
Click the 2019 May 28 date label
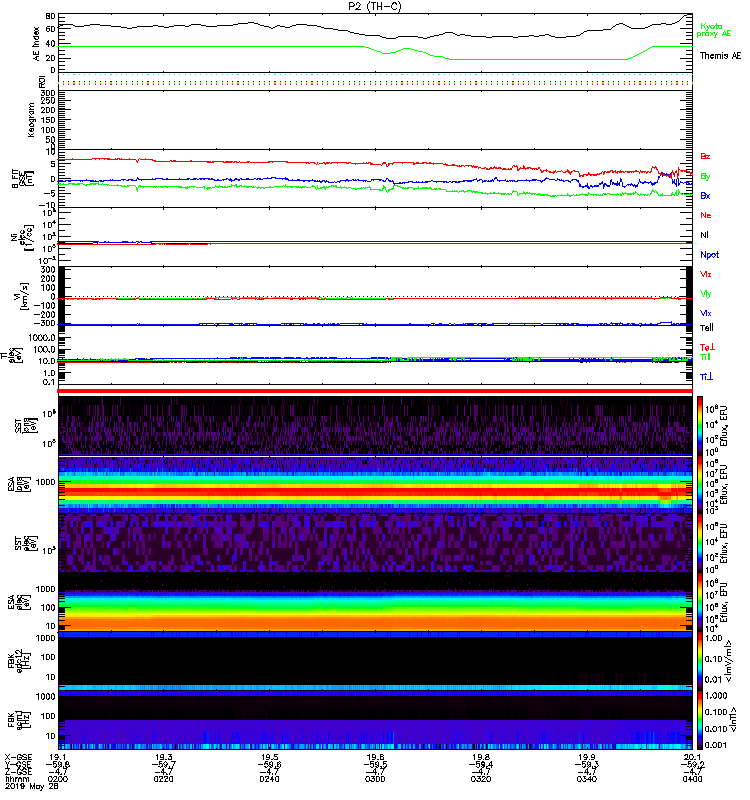pyautogui.click(x=32, y=787)
